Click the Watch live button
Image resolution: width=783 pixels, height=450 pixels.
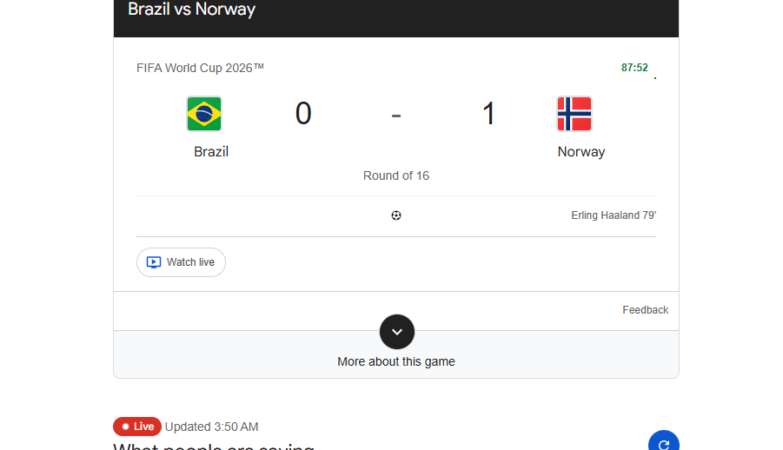coord(181,262)
